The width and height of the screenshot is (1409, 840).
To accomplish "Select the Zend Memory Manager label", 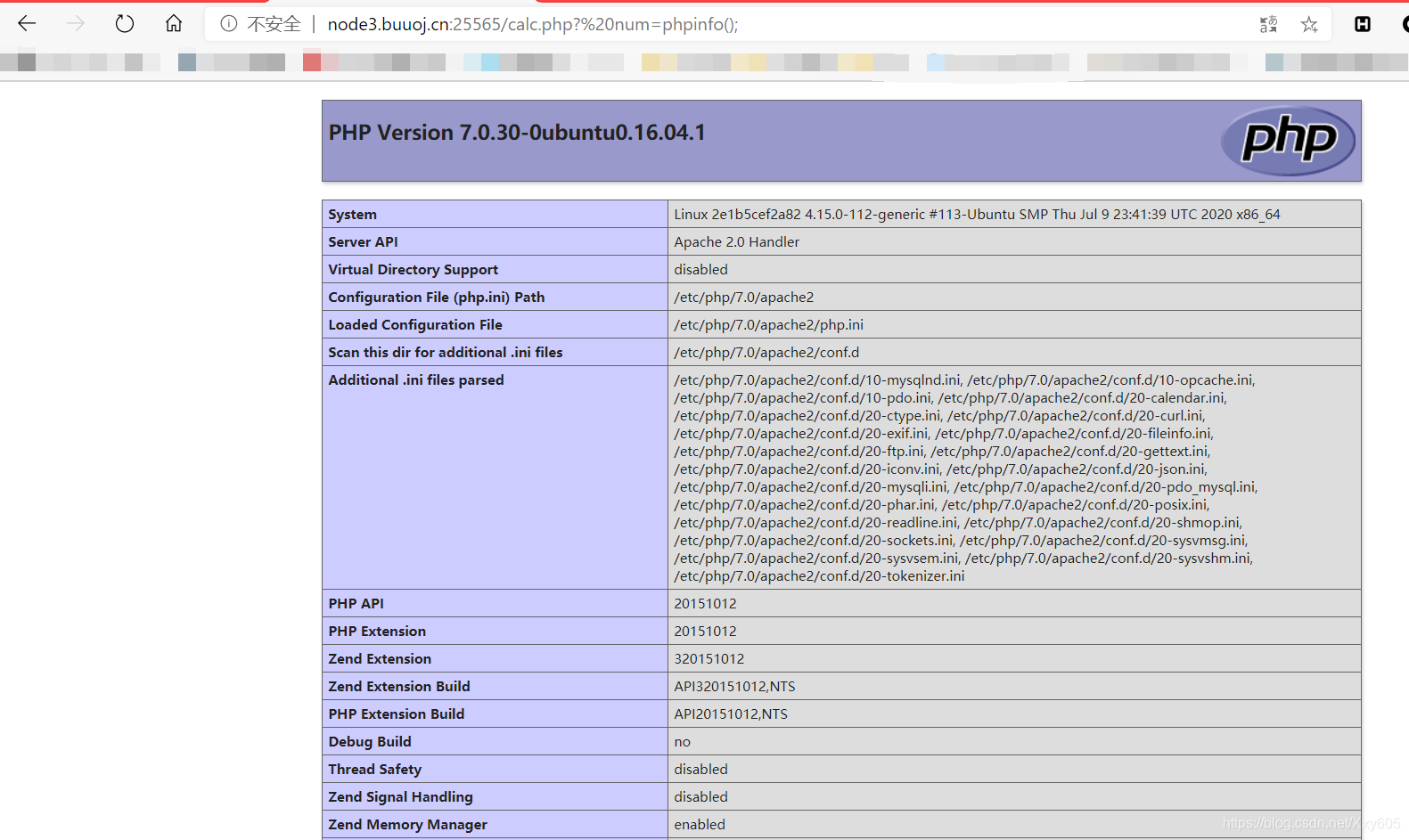I will pos(407,825).
